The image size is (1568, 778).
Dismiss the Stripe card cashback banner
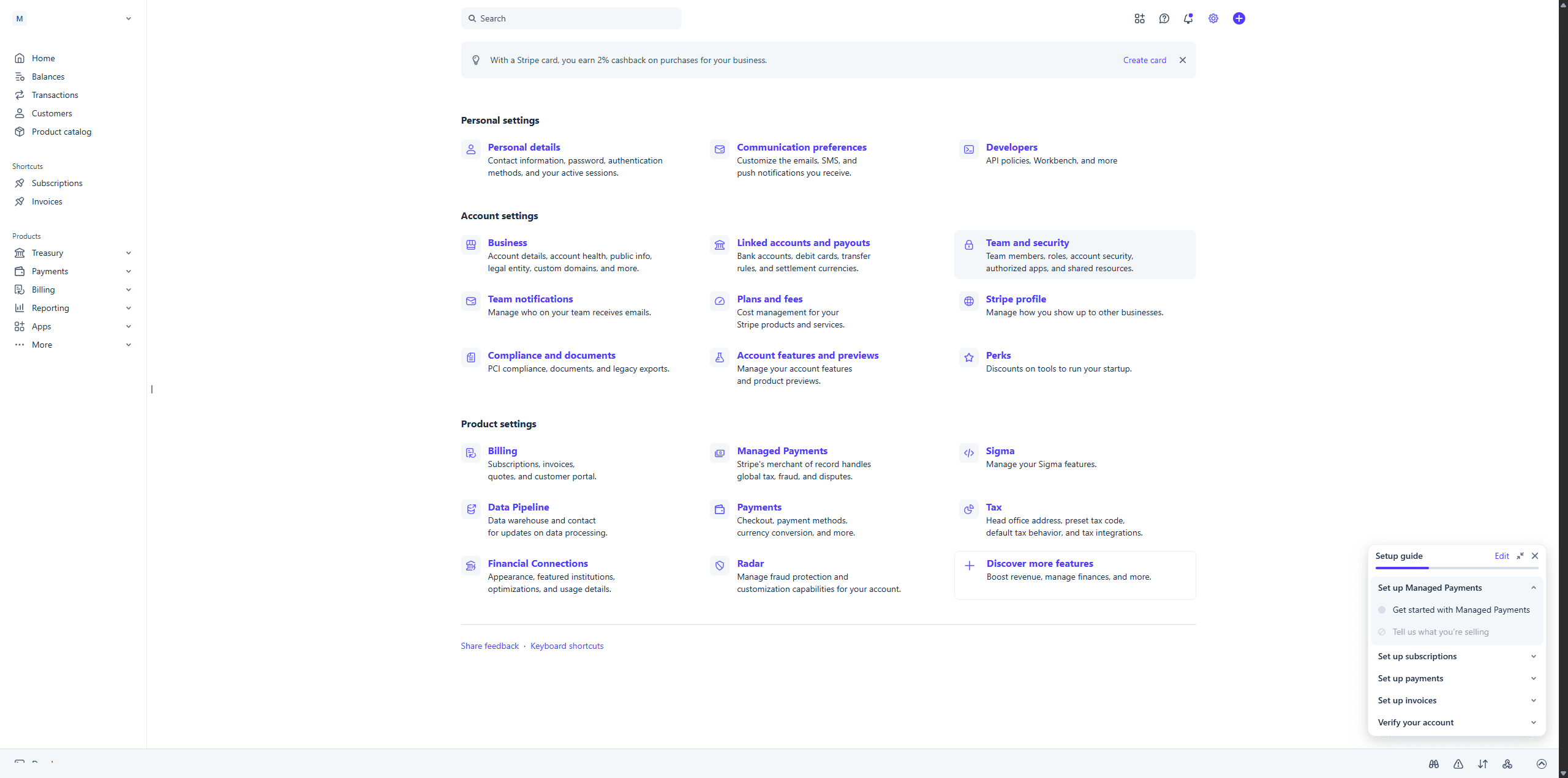pyautogui.click(x=1183, y=60)
